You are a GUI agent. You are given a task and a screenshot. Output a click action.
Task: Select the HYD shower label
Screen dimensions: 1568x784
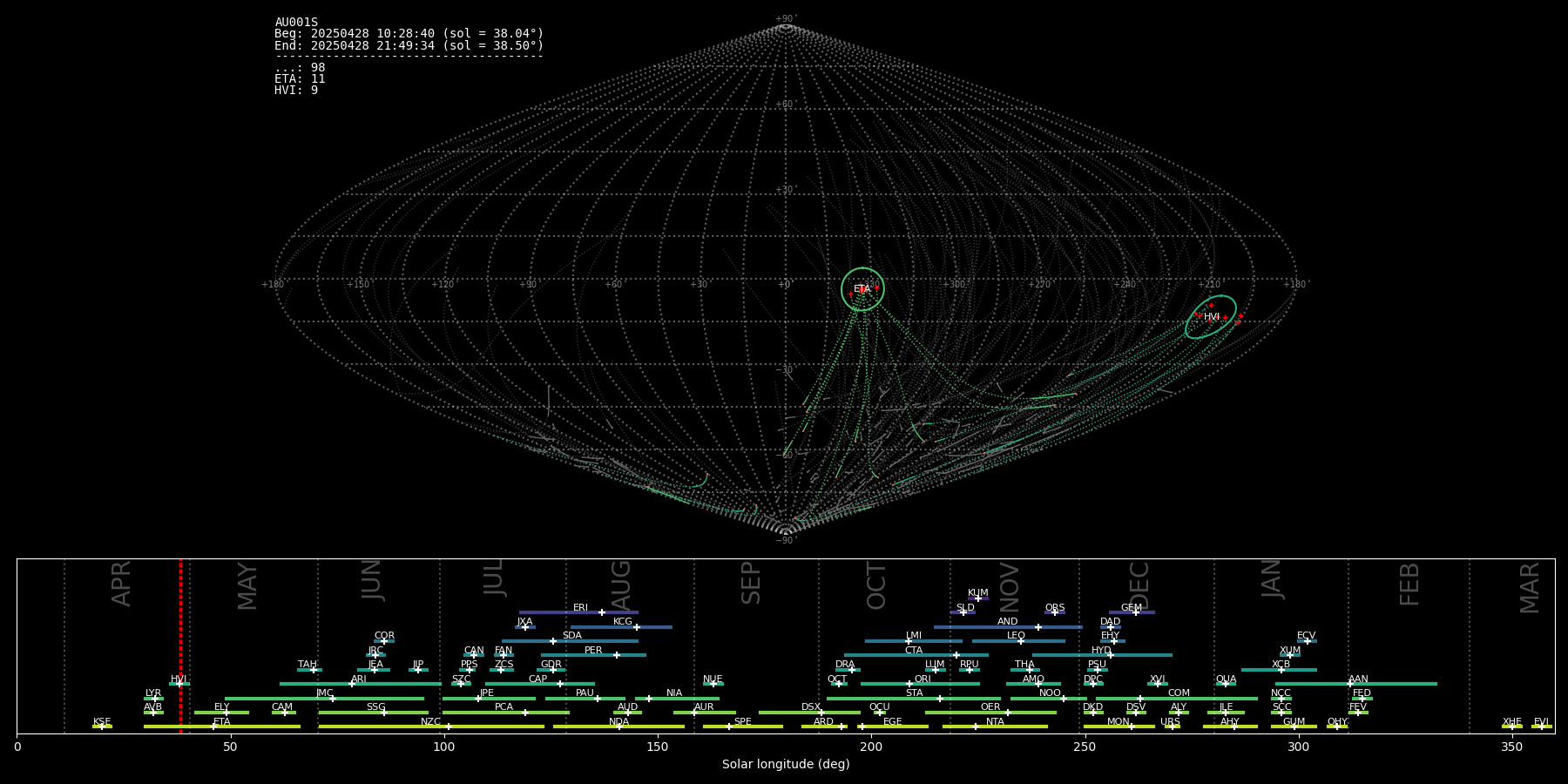point(1102,651)
